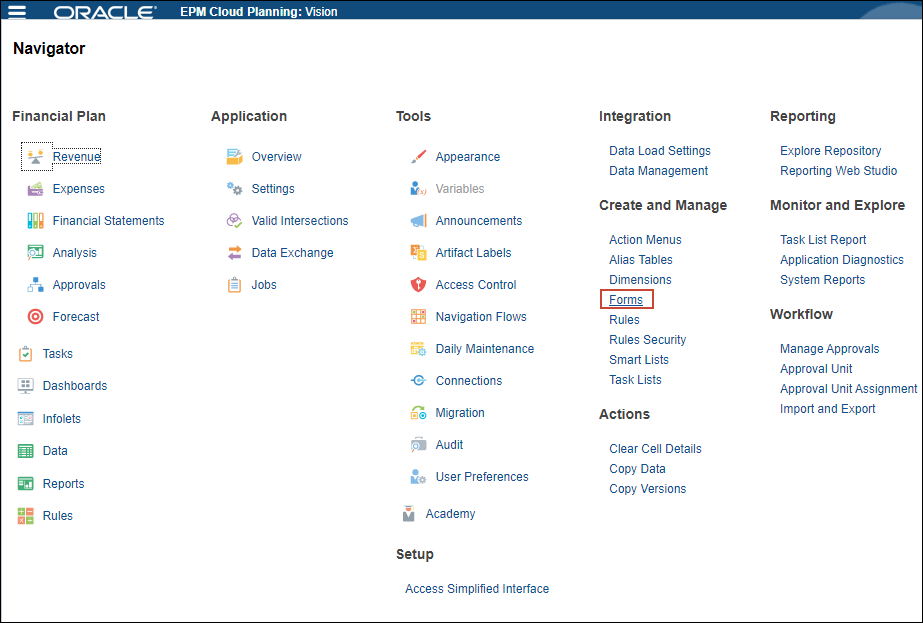Screen dimensions: 923x623
Task: Click the Approvals icon
Action: pyautogui.click(x=36, y=285)
